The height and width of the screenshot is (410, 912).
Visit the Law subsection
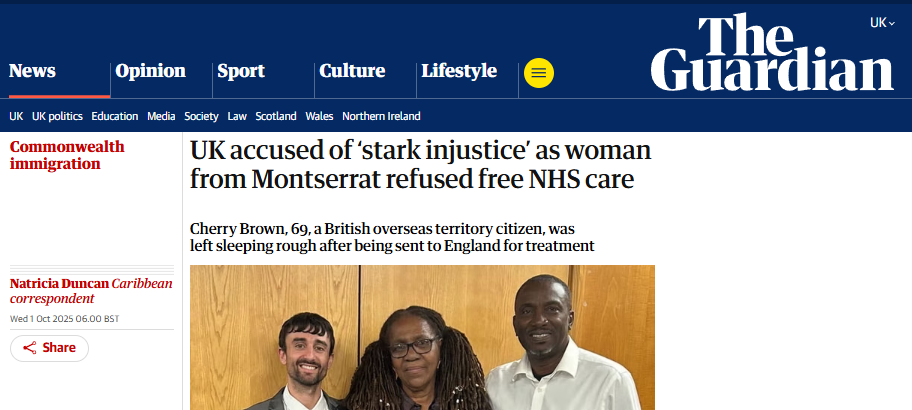pyautogui.click(x=237, y=116)
